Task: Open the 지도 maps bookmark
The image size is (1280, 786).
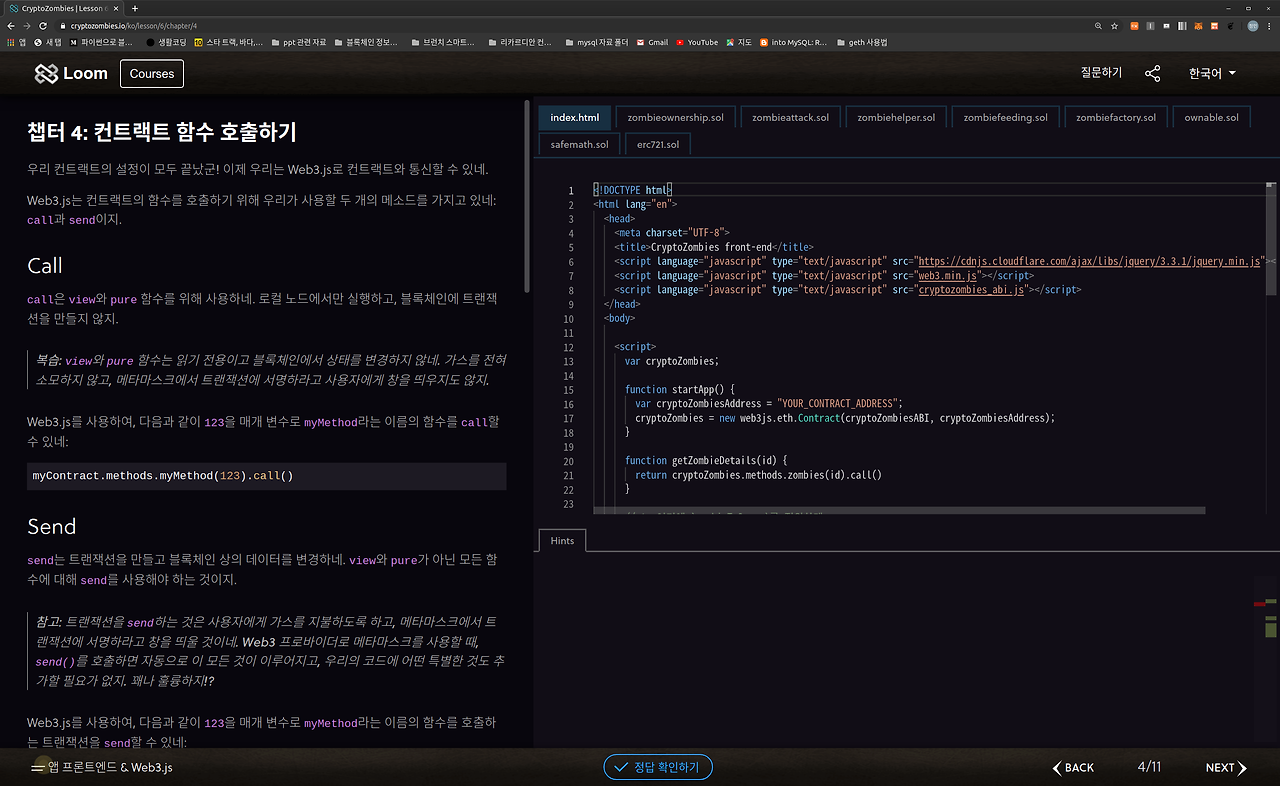Action: pos(739,42)
